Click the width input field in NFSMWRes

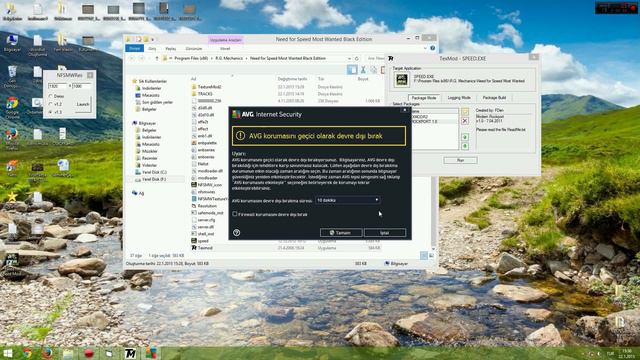tap(57, 86)
